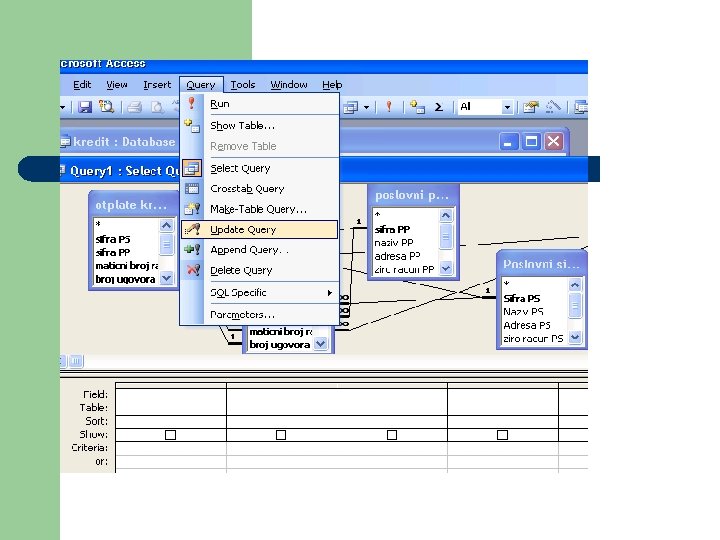720x540 pixels.
Task: Click the Build wand toolbar icon
Action: coord(553,107)
